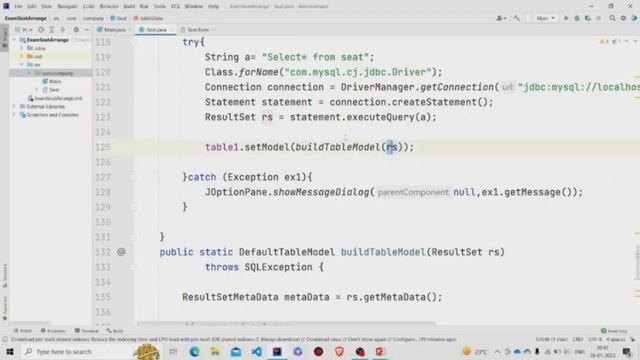Start debugging with the green bug icon
Image resolution: width=640 pixels, height=360 pixels.
coord(577,18)
